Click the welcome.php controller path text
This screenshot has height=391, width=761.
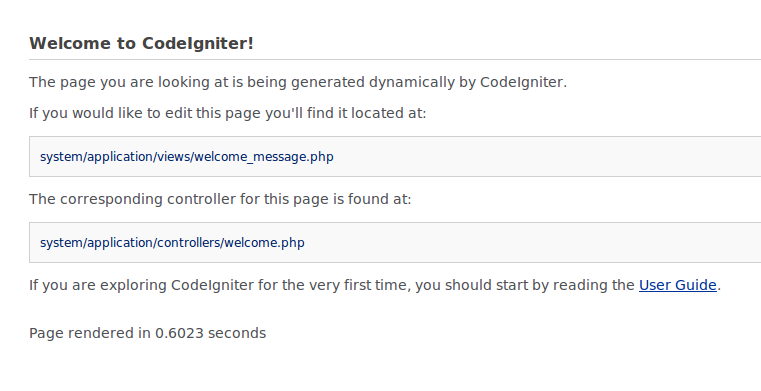point(172,243)
